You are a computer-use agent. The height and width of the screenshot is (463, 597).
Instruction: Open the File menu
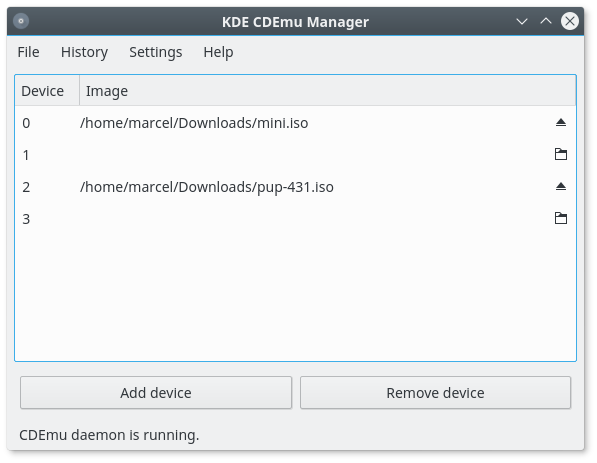pyautogui.click(x=28, y=52)
